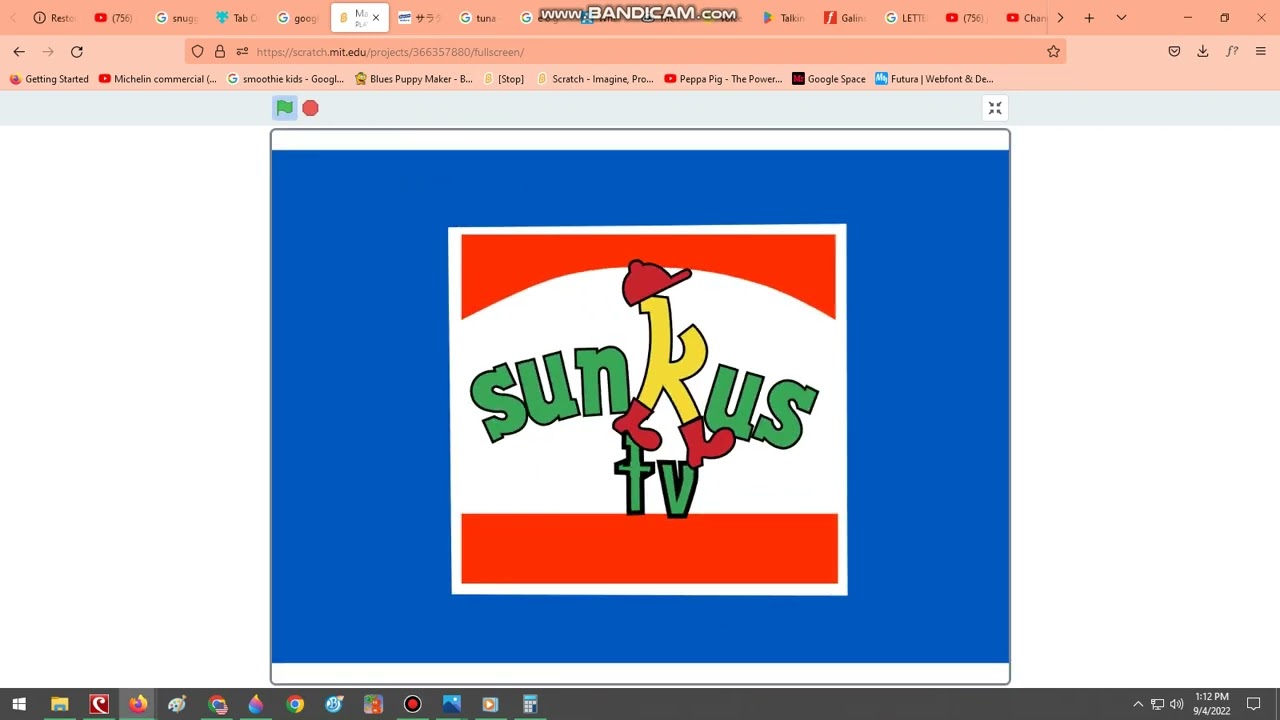Image resolution: width=1280 pixels, height=720 pixels.
Task: Open the Scratch - Imagine, Pro... bookmark
Action: (595, 79)
